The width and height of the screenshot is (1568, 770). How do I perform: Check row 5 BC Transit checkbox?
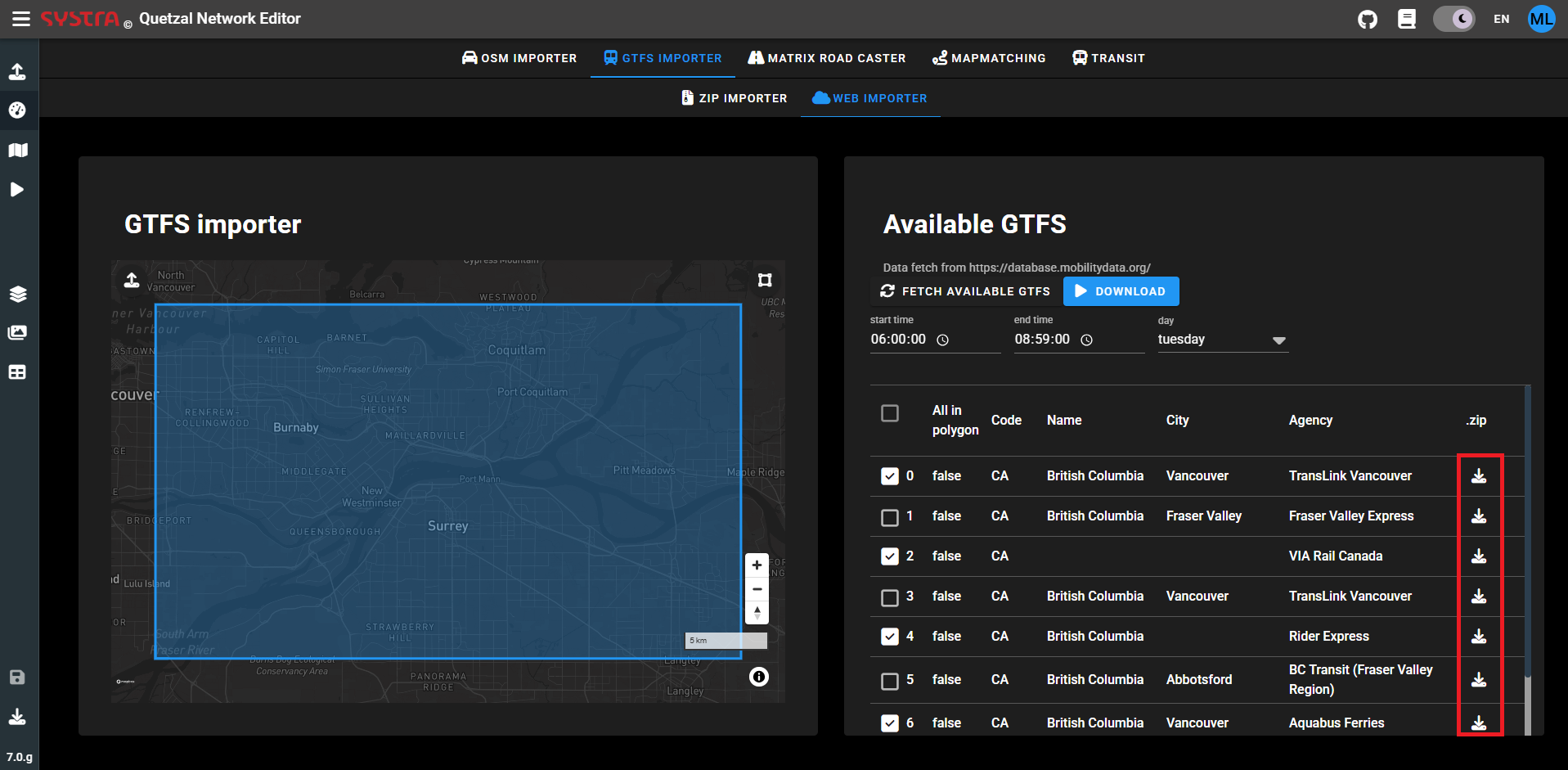(x=890, y=681)
